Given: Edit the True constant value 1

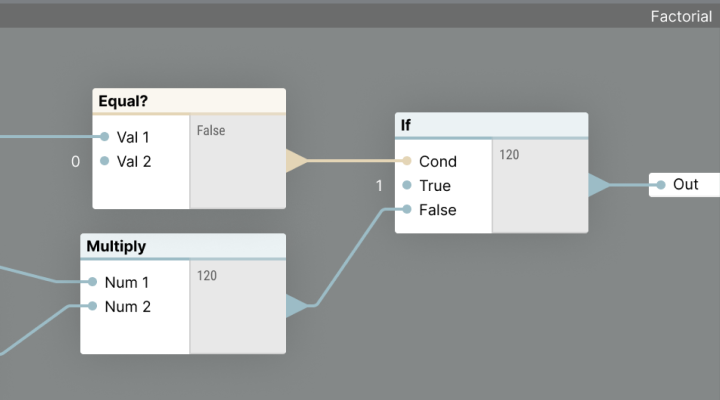Looking at the screenshot, I should [x=379, y=185].
